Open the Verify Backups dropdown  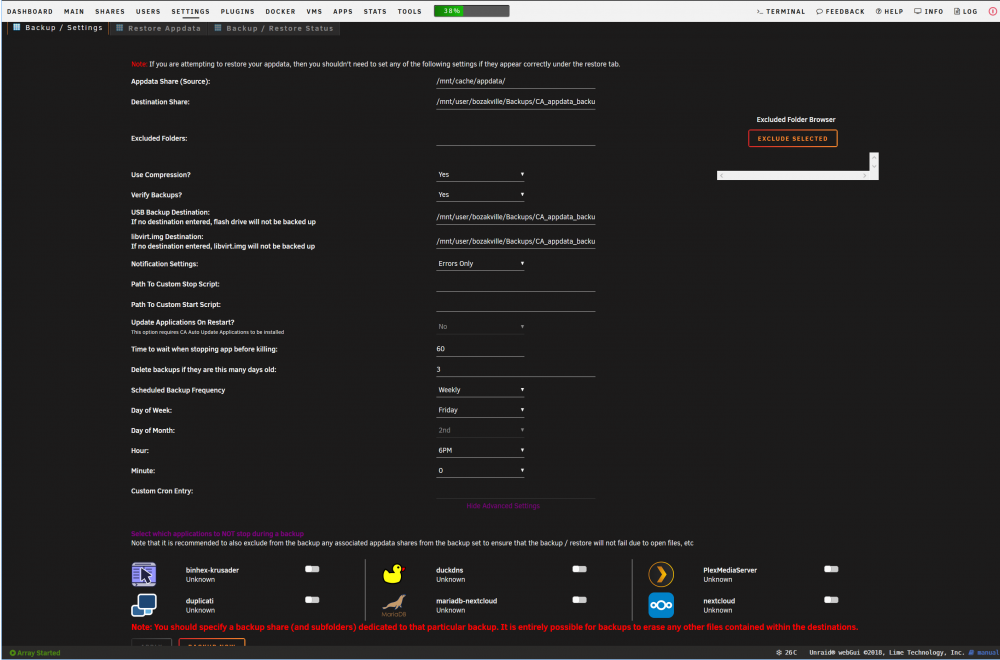(480, 194)
